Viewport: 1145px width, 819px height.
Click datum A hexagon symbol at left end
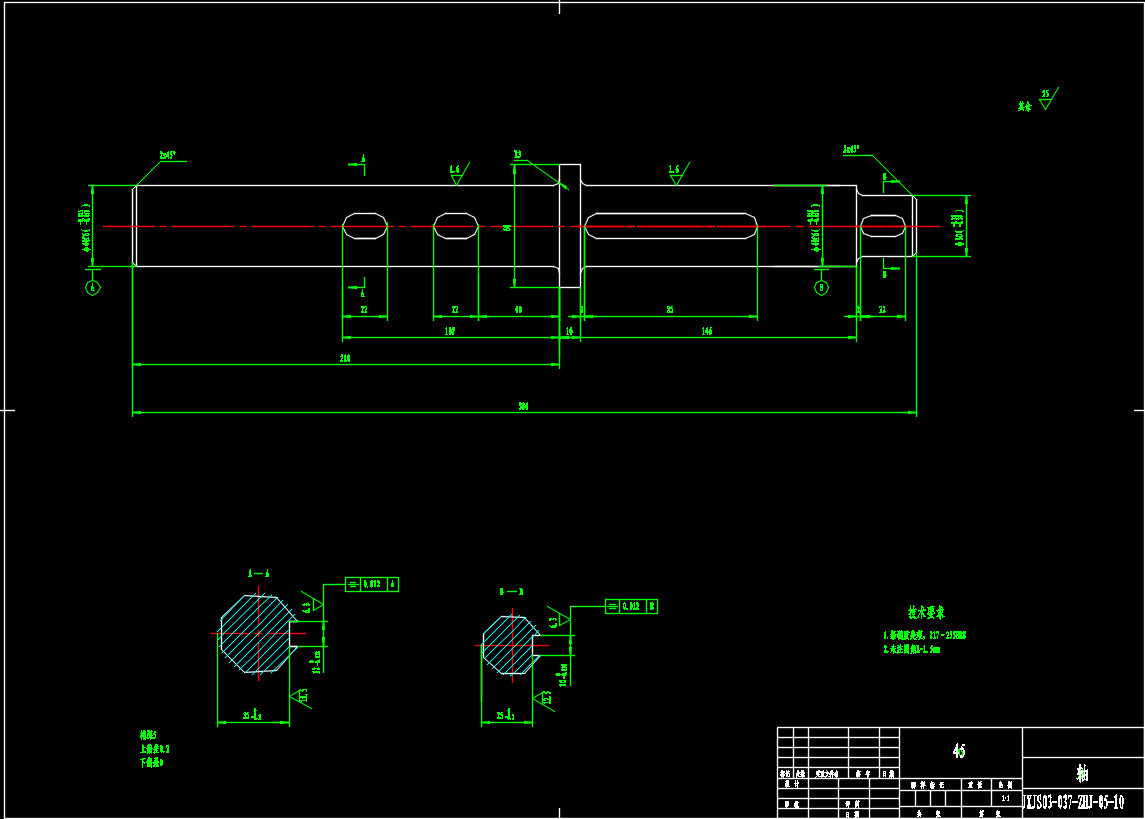[93, 288]
